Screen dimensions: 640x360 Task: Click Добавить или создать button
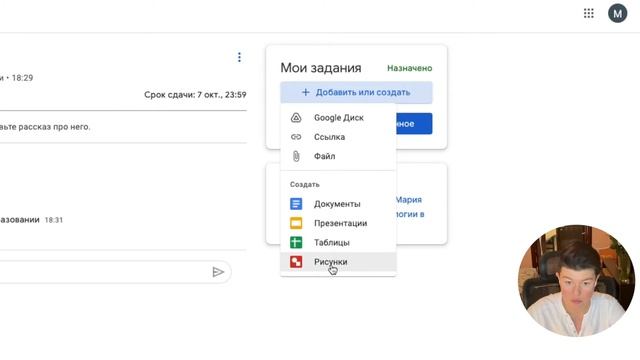[x=356, y=92]
